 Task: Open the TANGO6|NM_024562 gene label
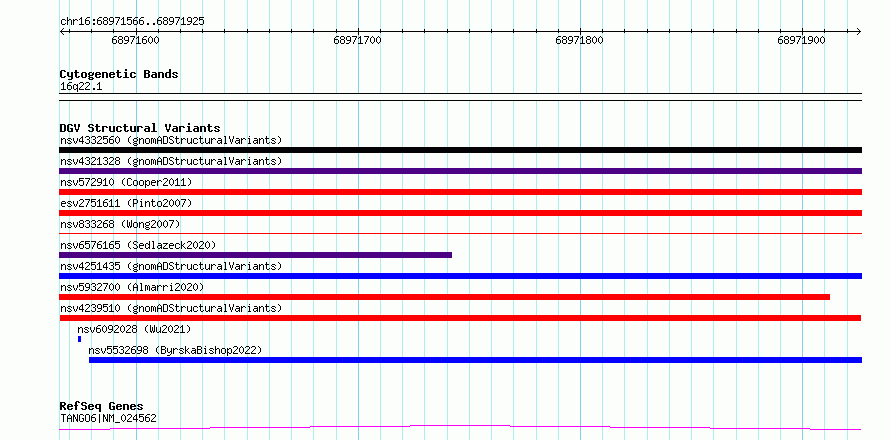(x=108, y=419)
